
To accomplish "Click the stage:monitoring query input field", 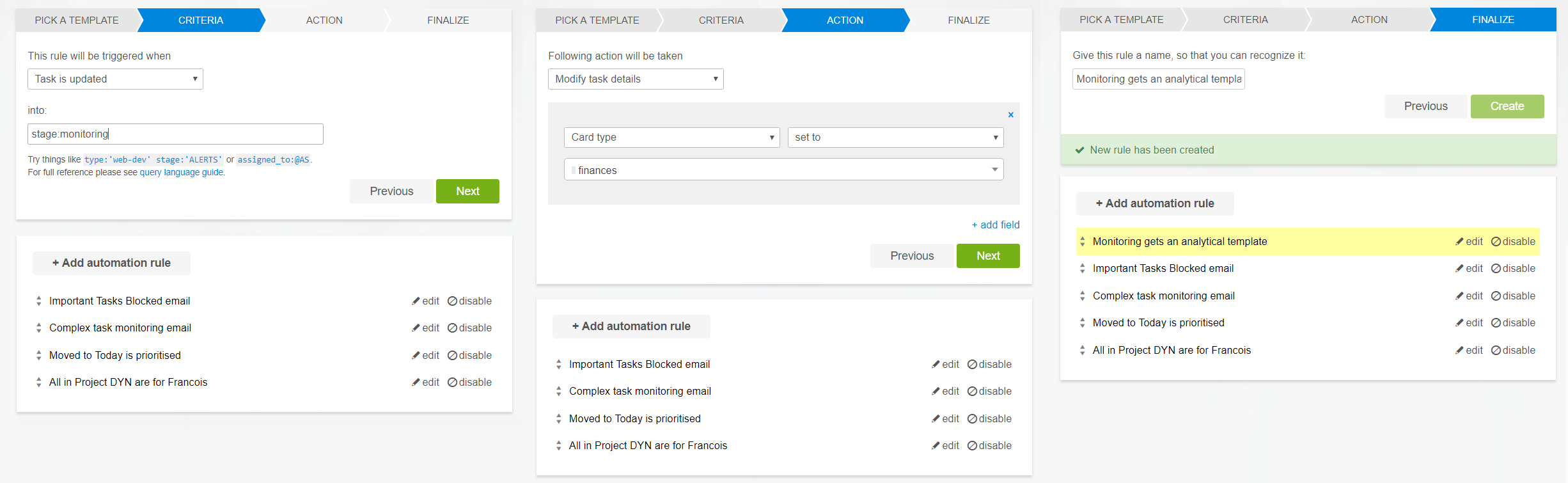I will pyautogui.click(x=175, y=134).
